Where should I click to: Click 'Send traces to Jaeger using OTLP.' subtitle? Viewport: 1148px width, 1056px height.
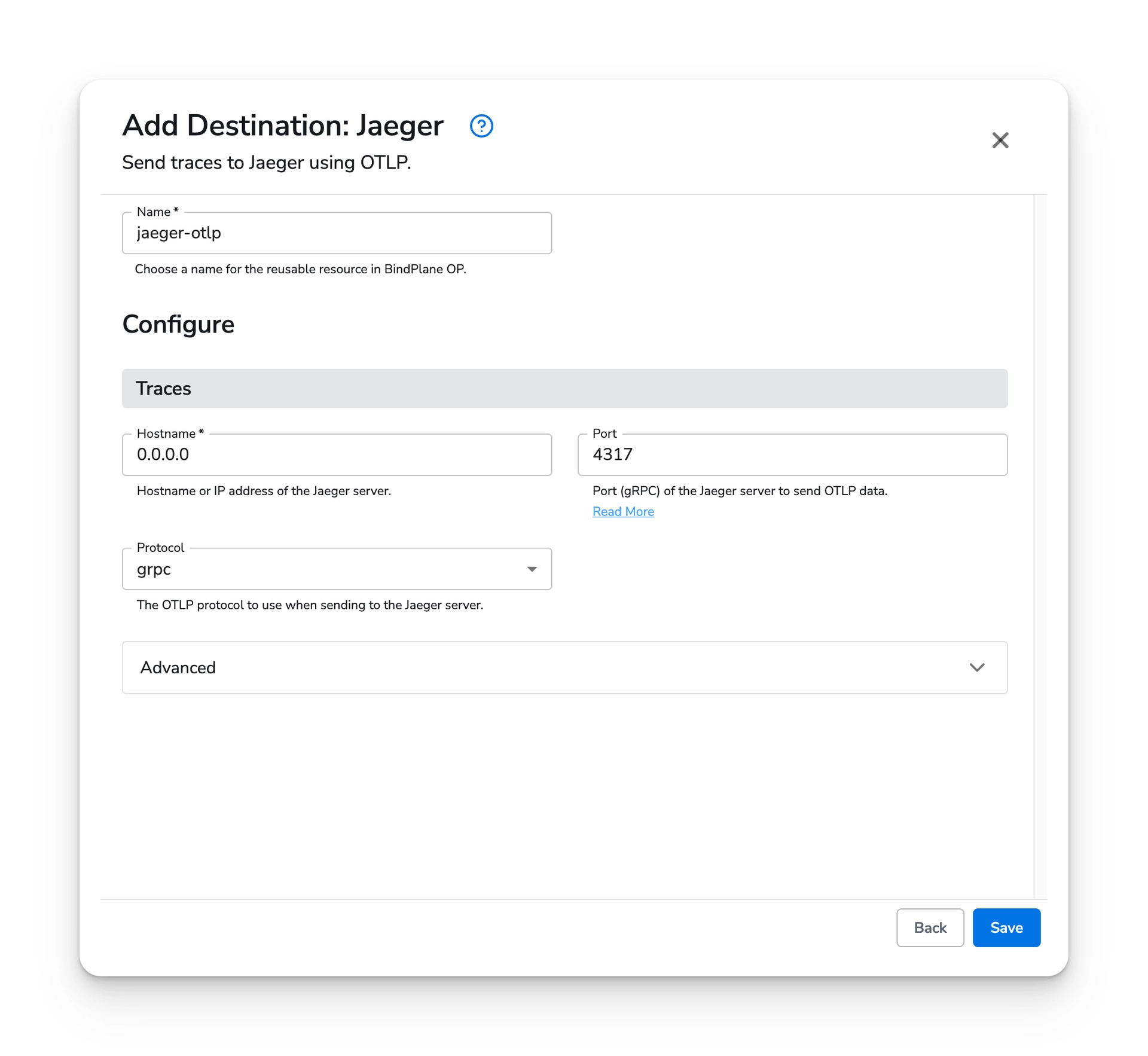pos(267,163)
